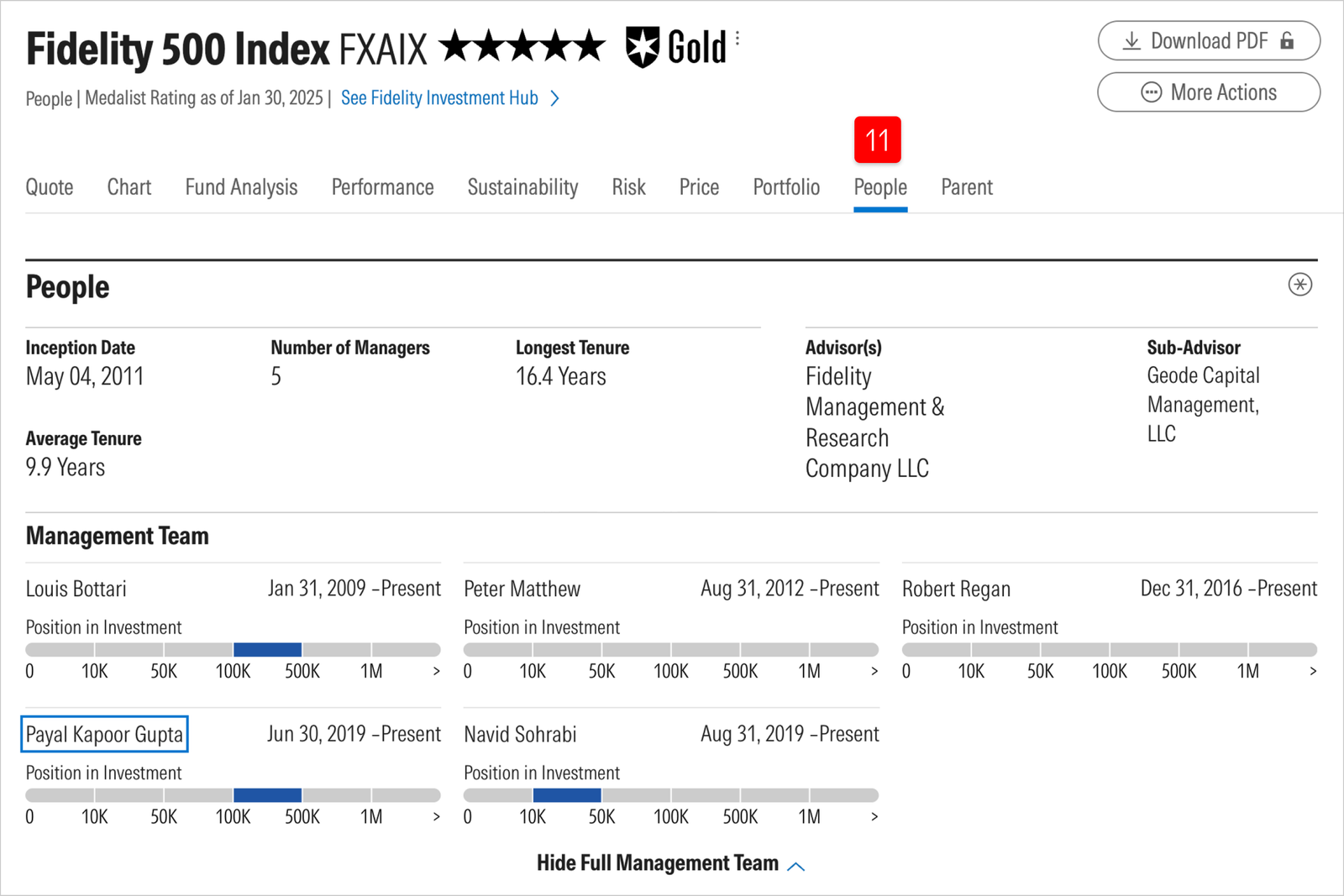Click the Aug 31, 2019 –Present tenure date
Screen dimensions: 1344x896
pyautogui.click(x=790, y=734)
